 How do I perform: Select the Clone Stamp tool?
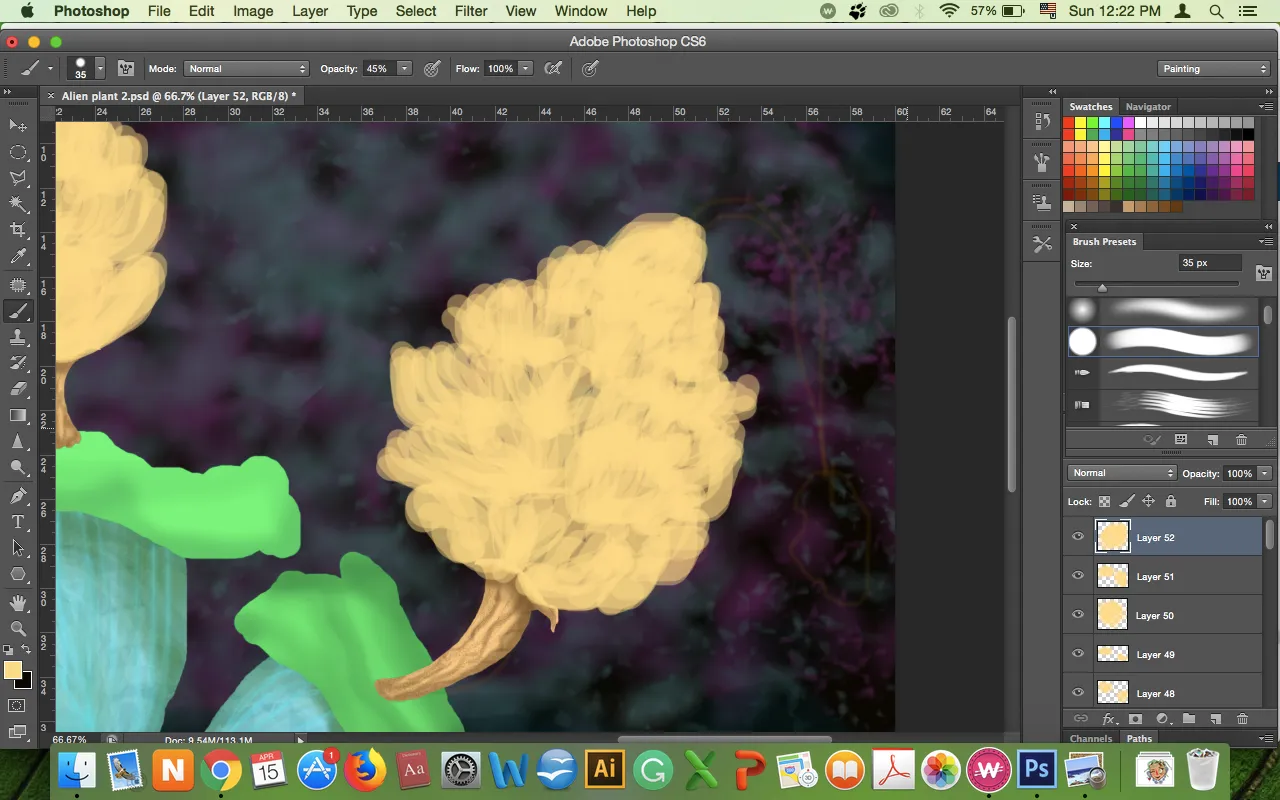[18, 337]
